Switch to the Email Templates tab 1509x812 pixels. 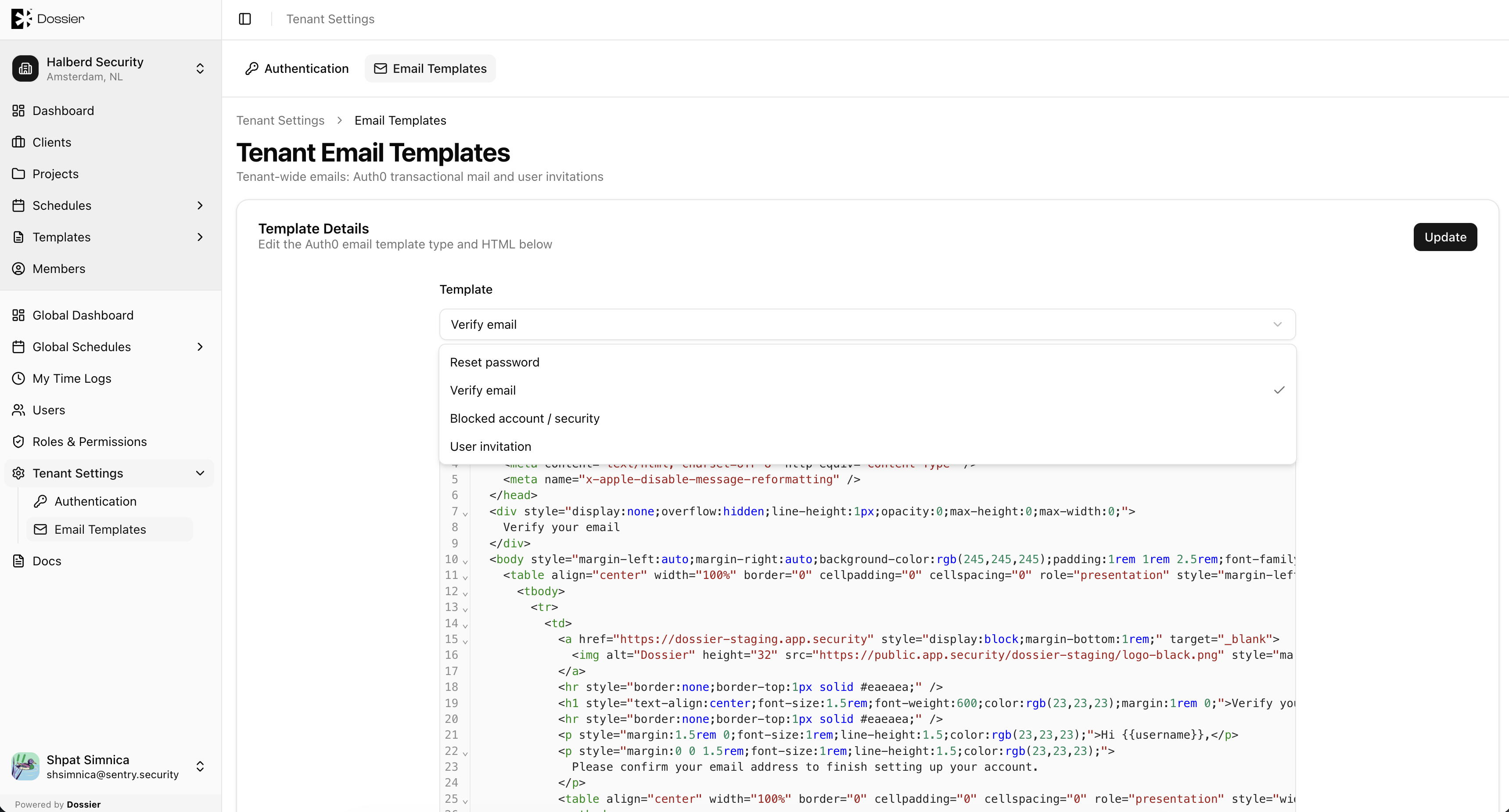(x=430, y=68)
